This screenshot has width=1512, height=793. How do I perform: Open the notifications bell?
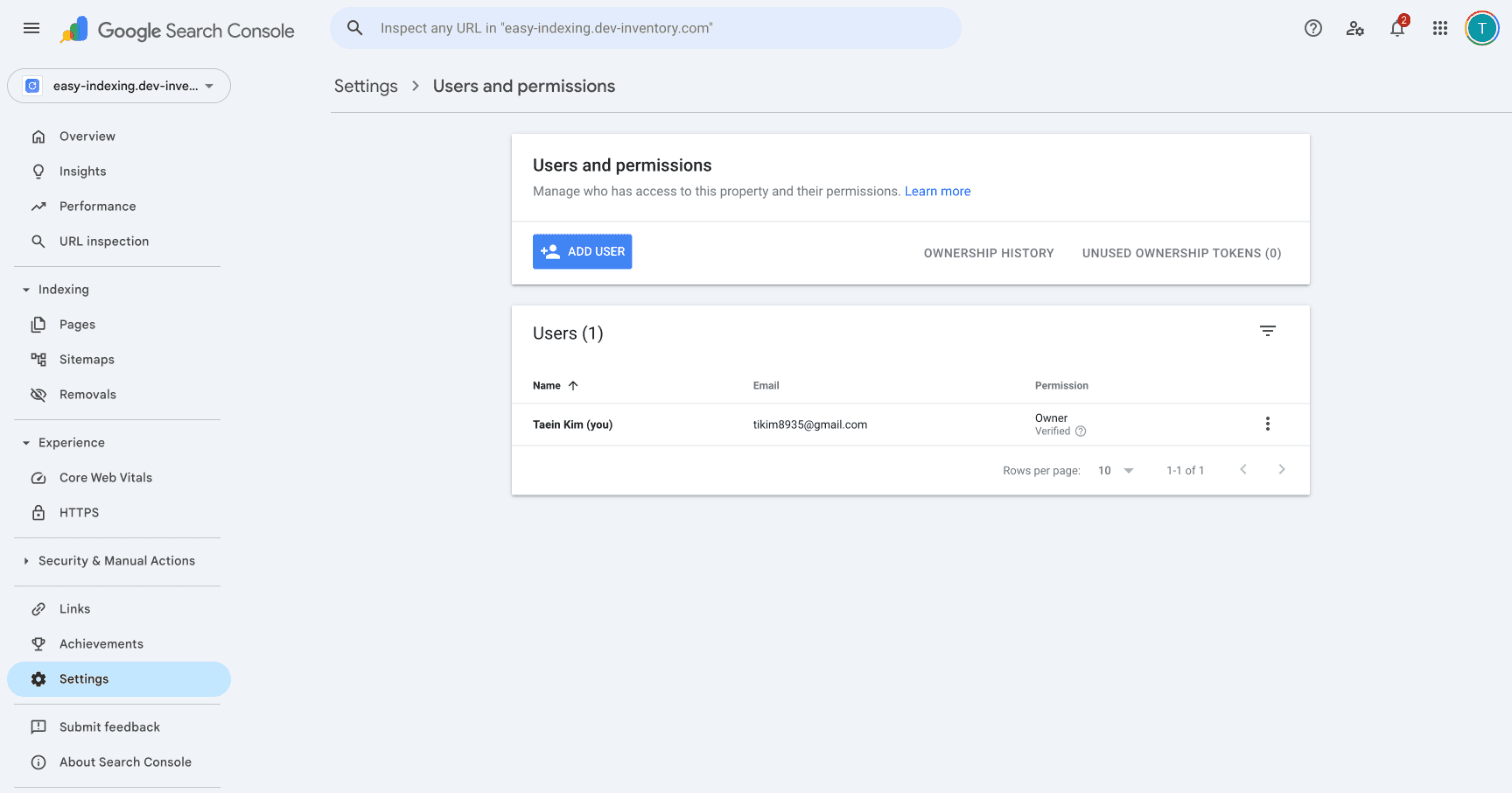coord(1397,28)
